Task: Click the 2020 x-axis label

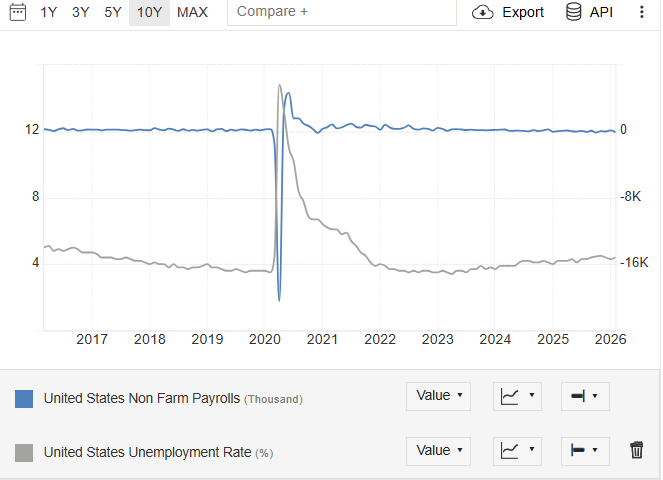Action: coord(265,339)
